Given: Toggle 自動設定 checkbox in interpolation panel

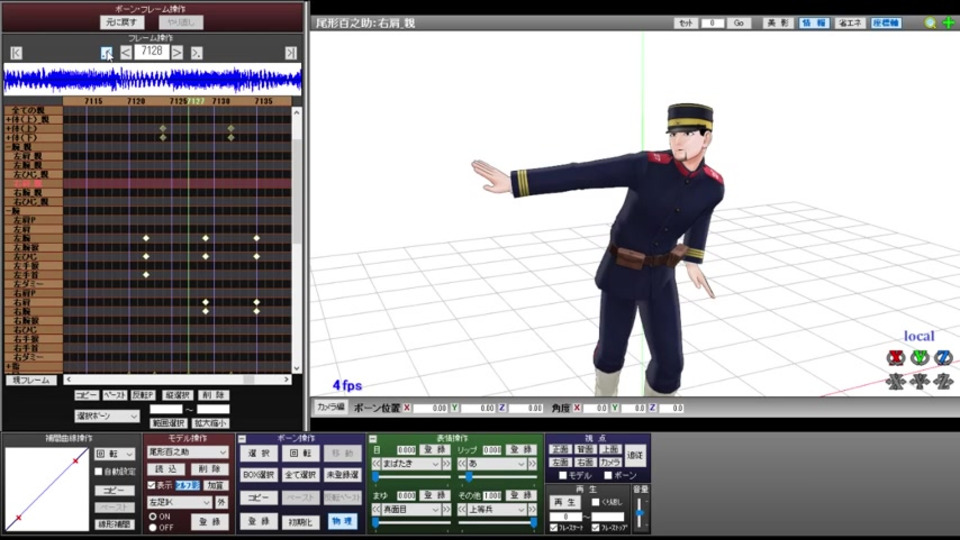Looking at the screenshot, I should (99, 472).
